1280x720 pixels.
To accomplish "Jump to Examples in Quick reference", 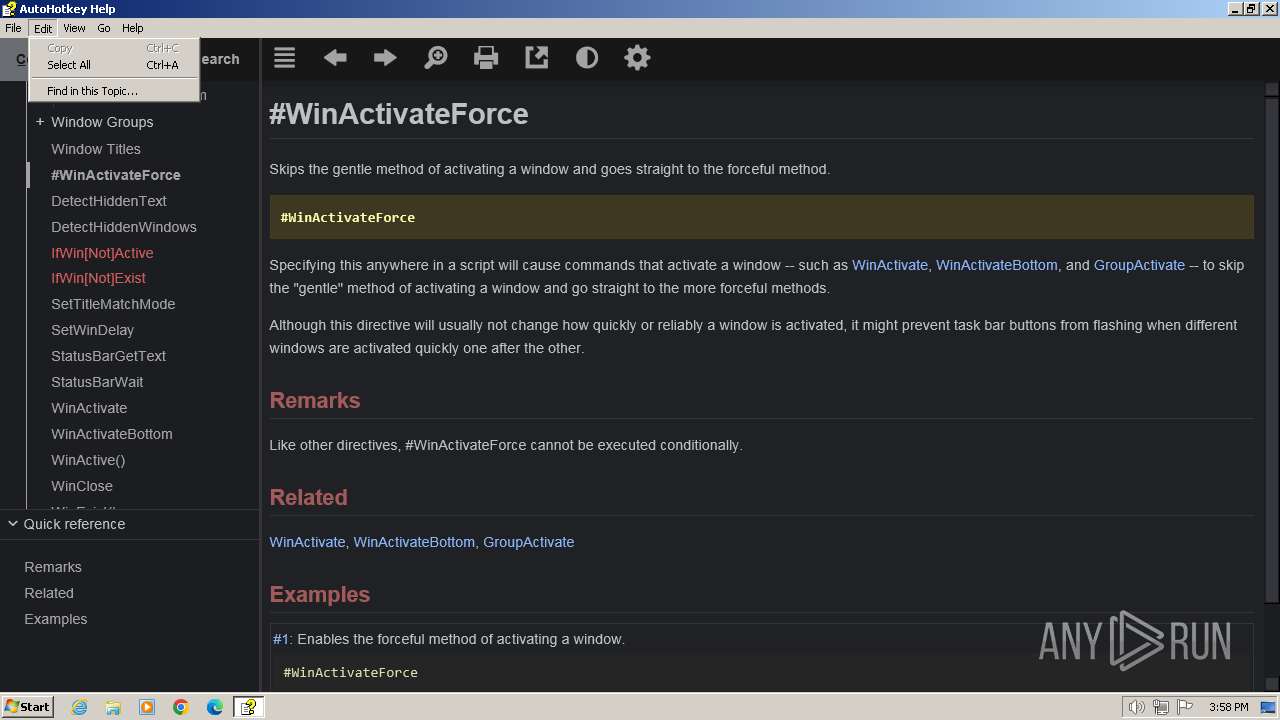I will [x=56, y=619].
